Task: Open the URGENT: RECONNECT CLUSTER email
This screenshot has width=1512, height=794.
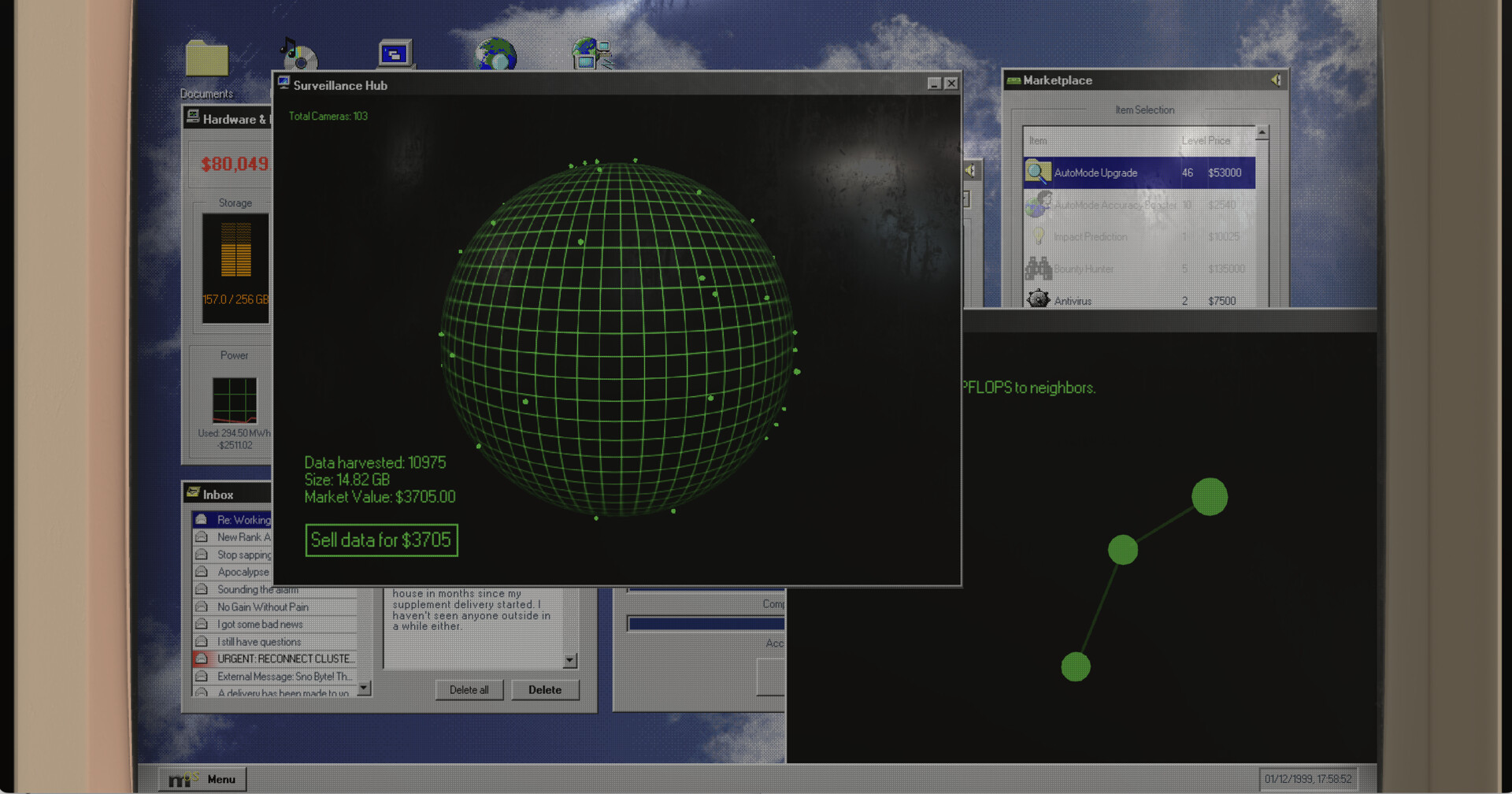Action: tap(285, 659)
